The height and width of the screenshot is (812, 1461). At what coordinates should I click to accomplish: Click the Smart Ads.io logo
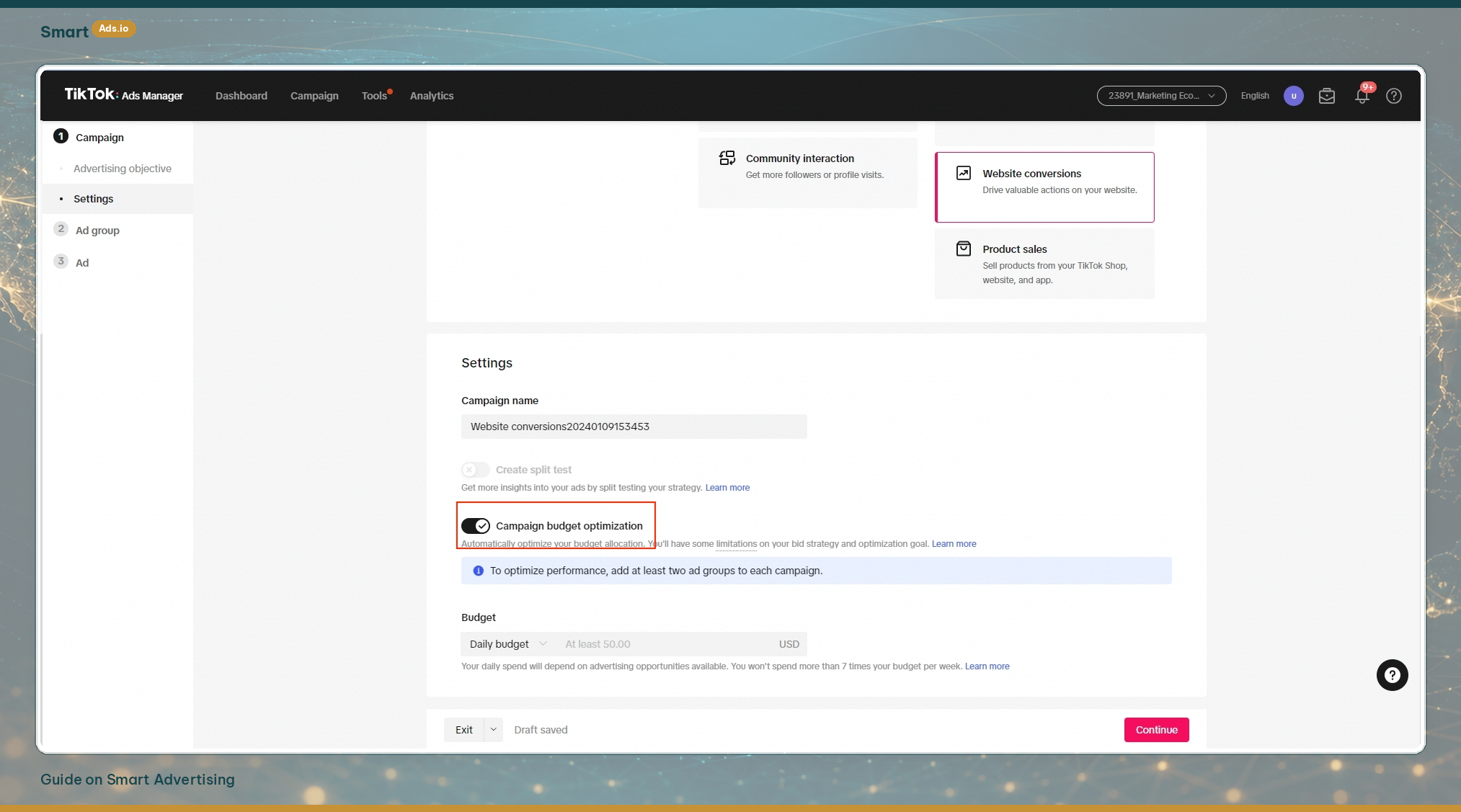click(x=88, y=31)
